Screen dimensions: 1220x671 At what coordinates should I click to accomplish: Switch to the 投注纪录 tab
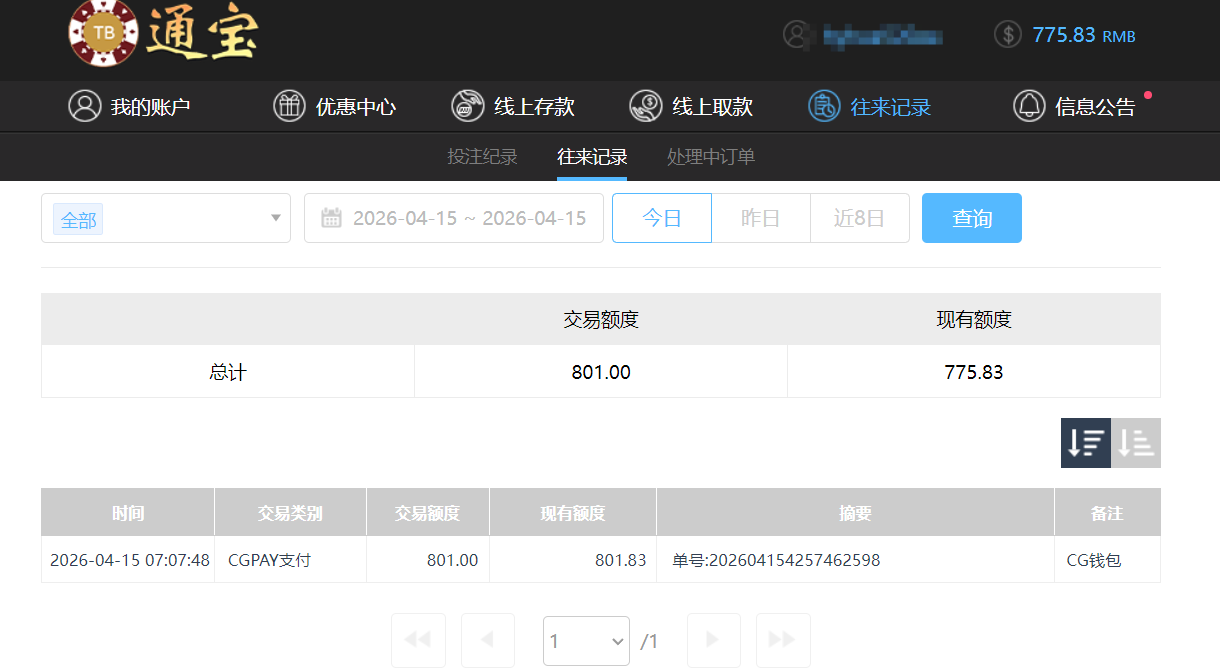pos(481,156)
